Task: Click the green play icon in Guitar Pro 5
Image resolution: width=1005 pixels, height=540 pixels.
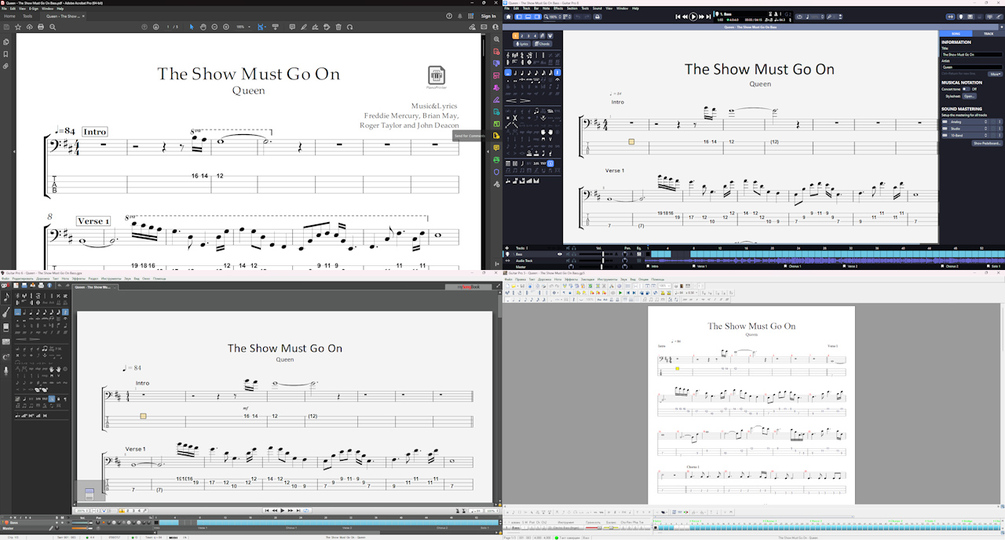Action: tap(620, 293)
